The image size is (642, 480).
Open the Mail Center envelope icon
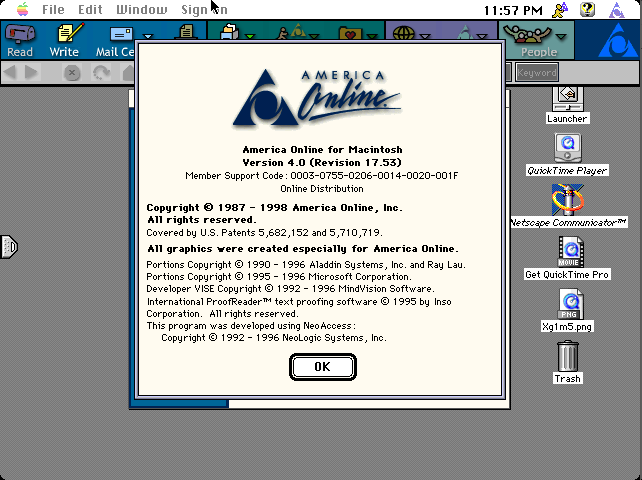(121, 34)
